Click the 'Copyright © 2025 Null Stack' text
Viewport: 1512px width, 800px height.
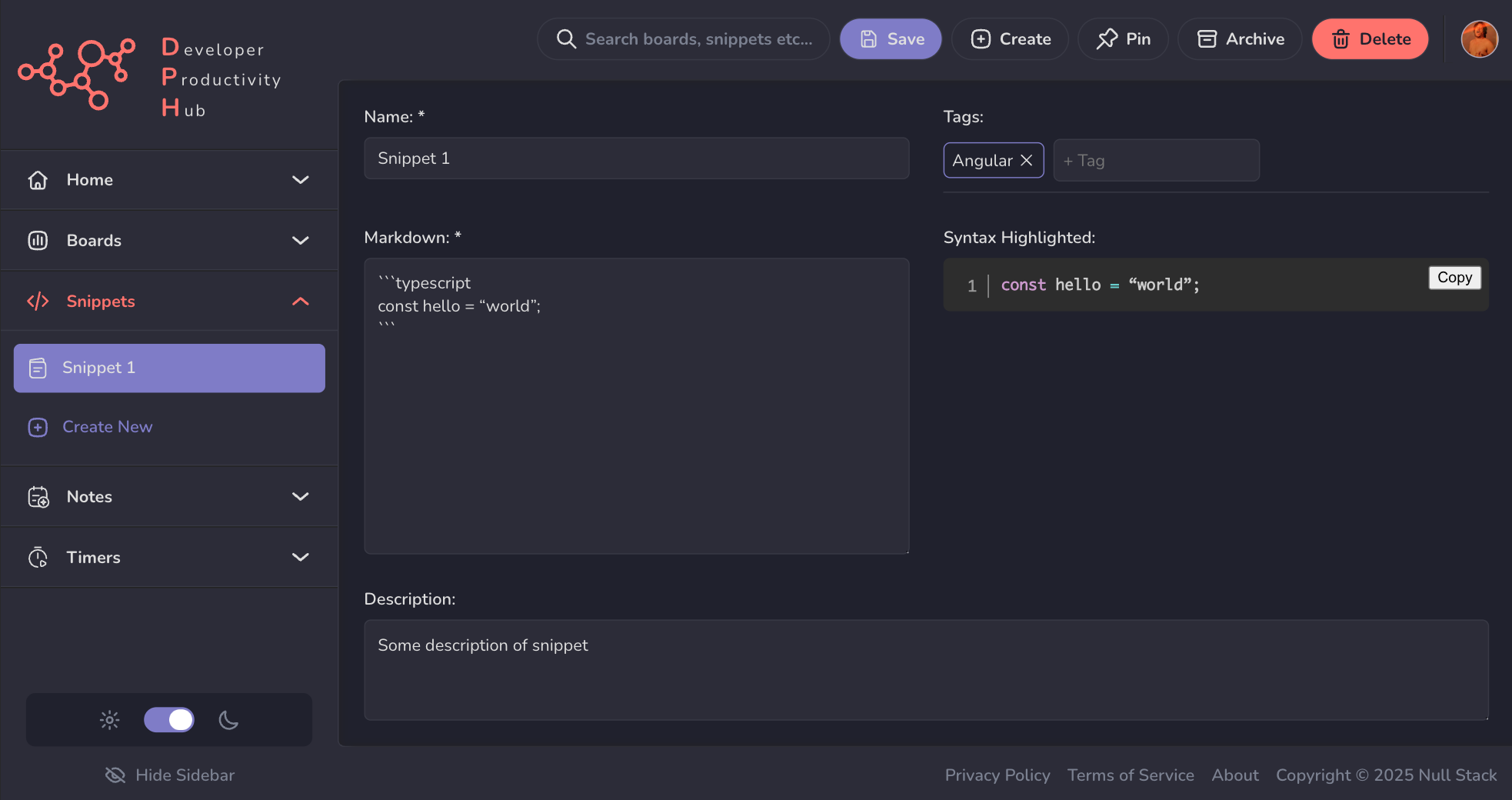pyautogui.click(x=1386, y=775)
